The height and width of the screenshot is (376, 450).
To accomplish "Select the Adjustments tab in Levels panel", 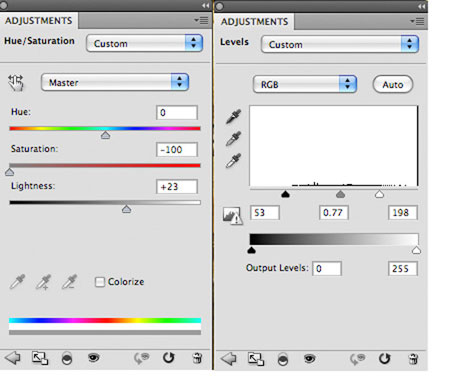I will pyautogui.click(x=254, y=22).
